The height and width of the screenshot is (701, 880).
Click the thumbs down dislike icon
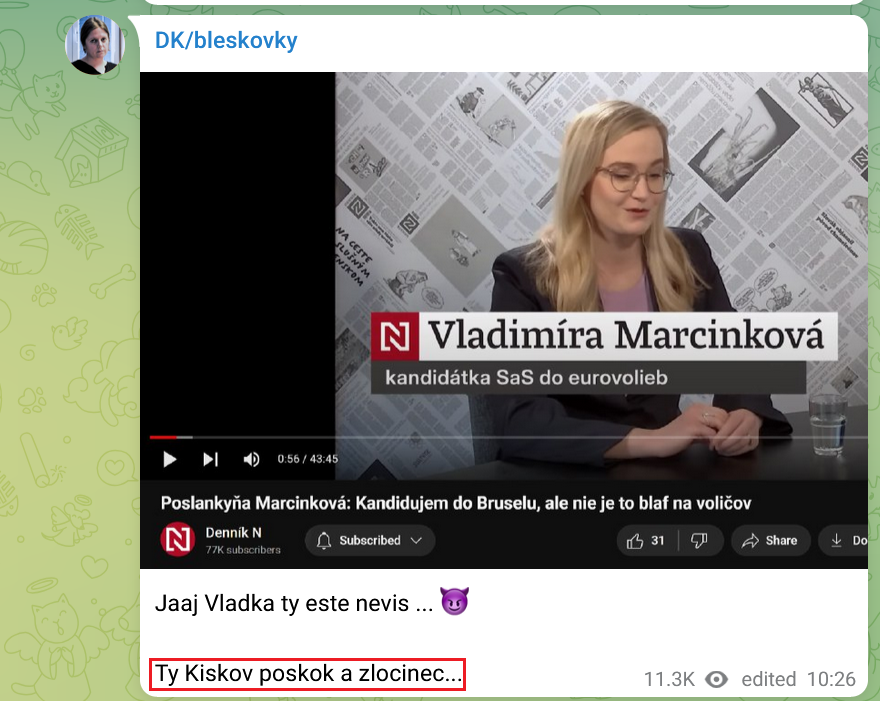[x=699, y=540]
